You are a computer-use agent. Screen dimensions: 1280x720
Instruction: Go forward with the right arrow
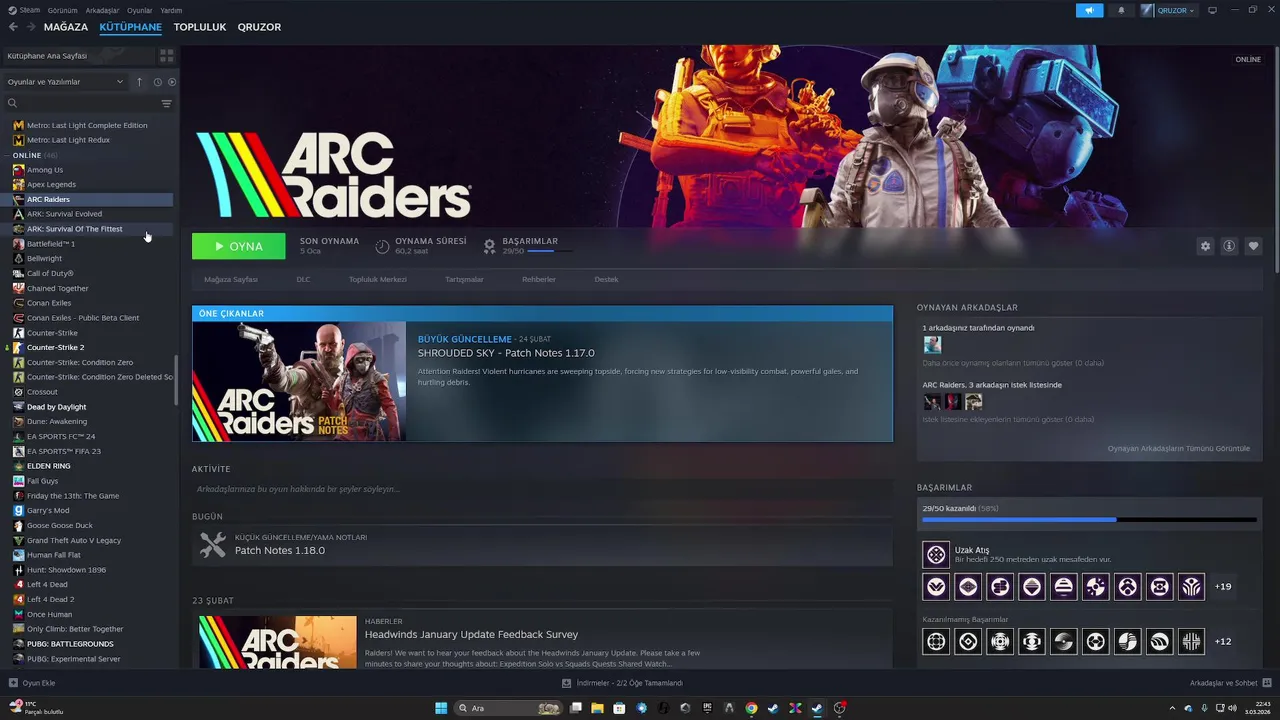pos(31,27)
